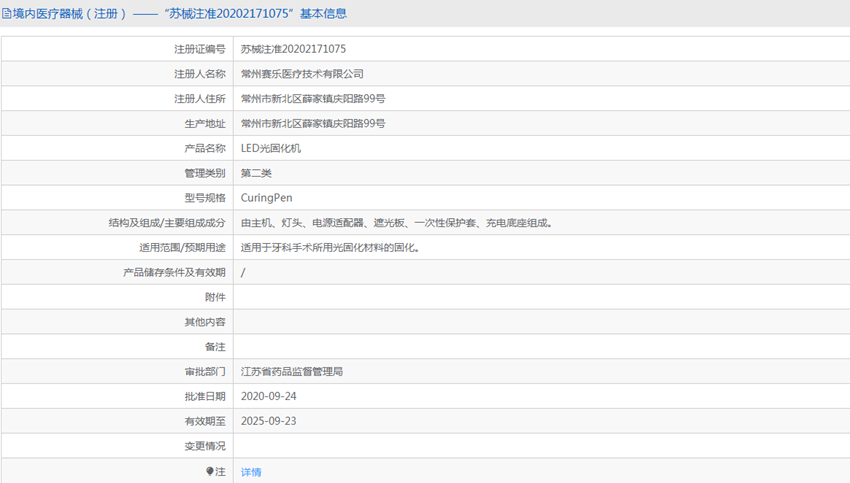Select intended use text 适用于牙科手术所用光固化材料的固化
Screen dimensions: 850x483
(x=330, y=248)
